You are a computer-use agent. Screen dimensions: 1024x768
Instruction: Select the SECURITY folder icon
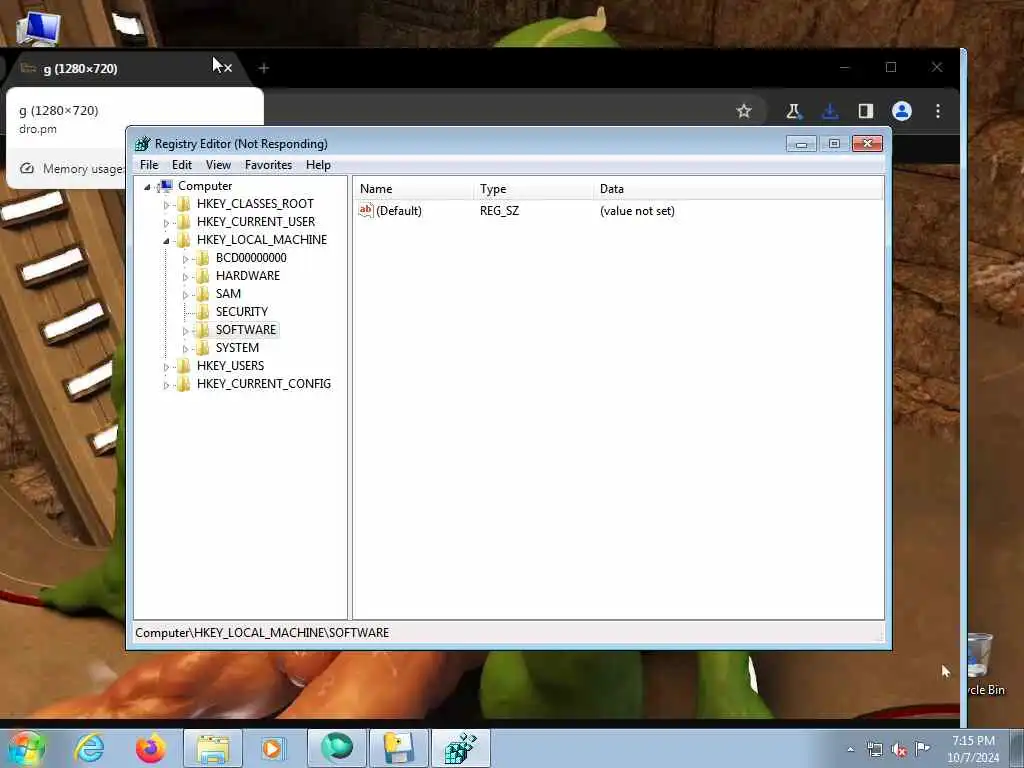click(203, 312)
